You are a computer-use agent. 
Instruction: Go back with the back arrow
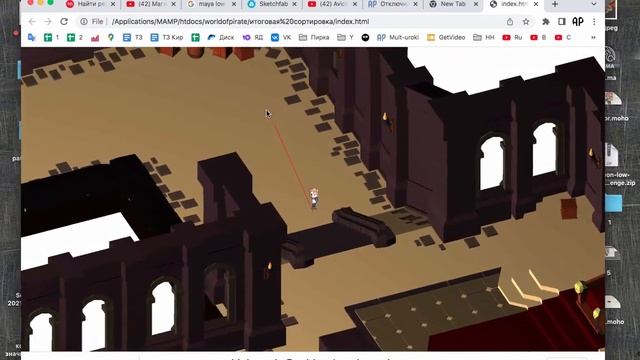[x=32, y=22]
